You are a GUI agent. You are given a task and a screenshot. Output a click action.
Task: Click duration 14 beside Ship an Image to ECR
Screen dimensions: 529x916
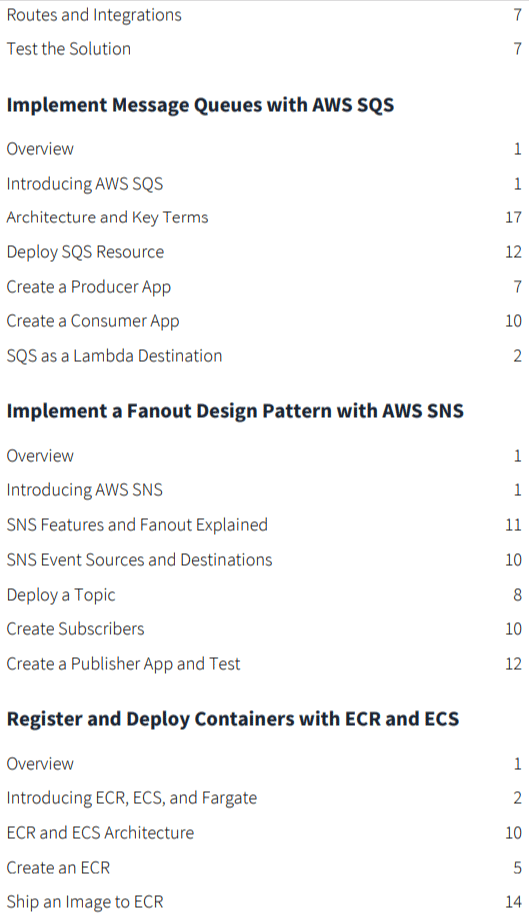(513, 902)
